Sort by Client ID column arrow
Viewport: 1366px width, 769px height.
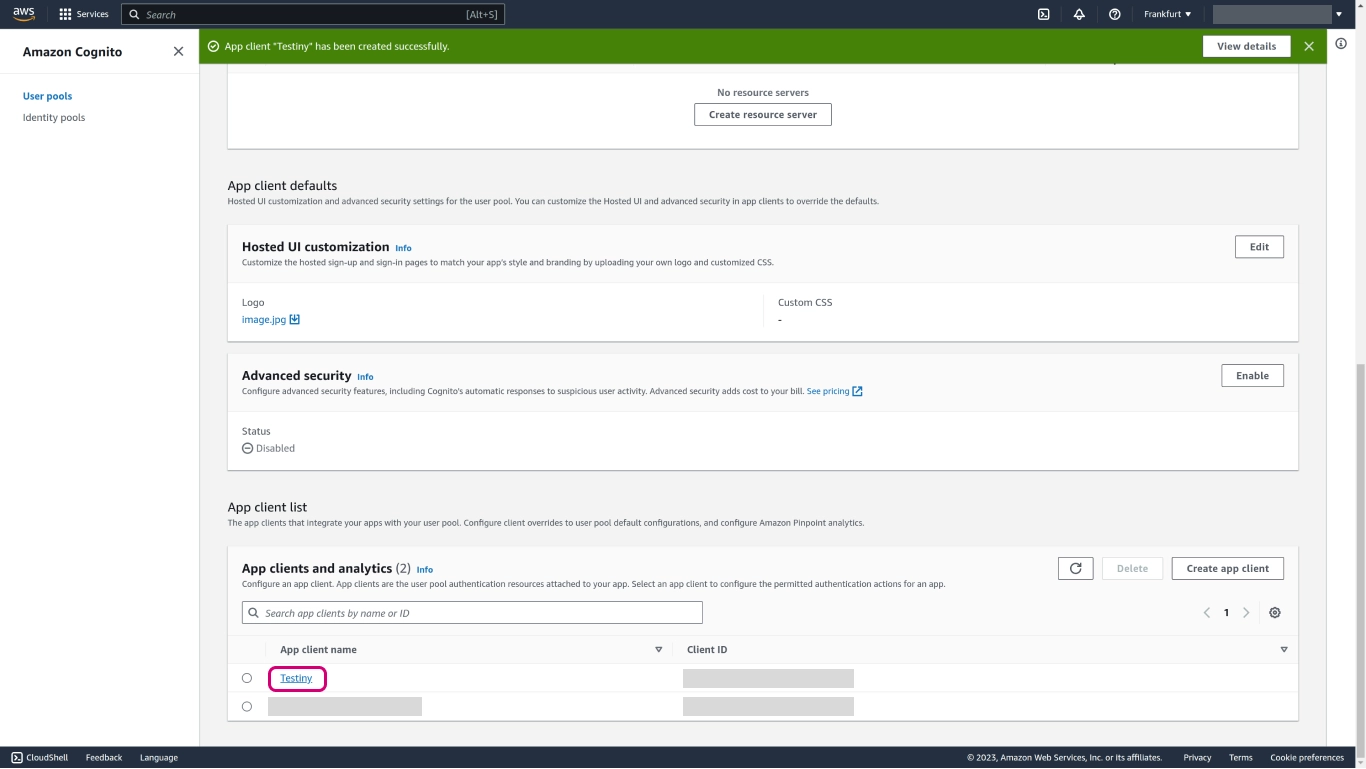[x=1283, y=650]
